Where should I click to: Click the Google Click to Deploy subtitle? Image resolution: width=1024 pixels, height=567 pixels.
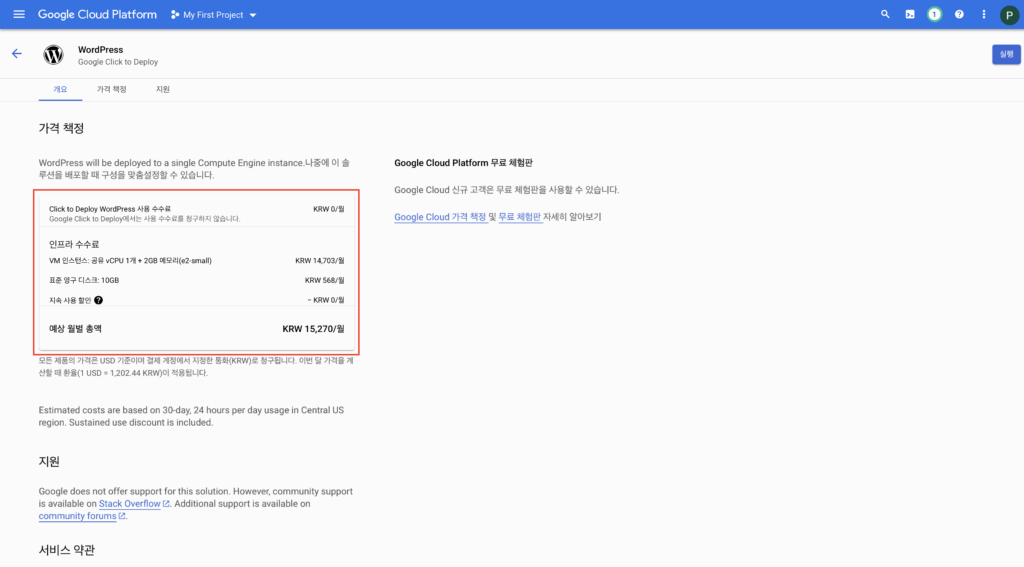click(118, 62)
